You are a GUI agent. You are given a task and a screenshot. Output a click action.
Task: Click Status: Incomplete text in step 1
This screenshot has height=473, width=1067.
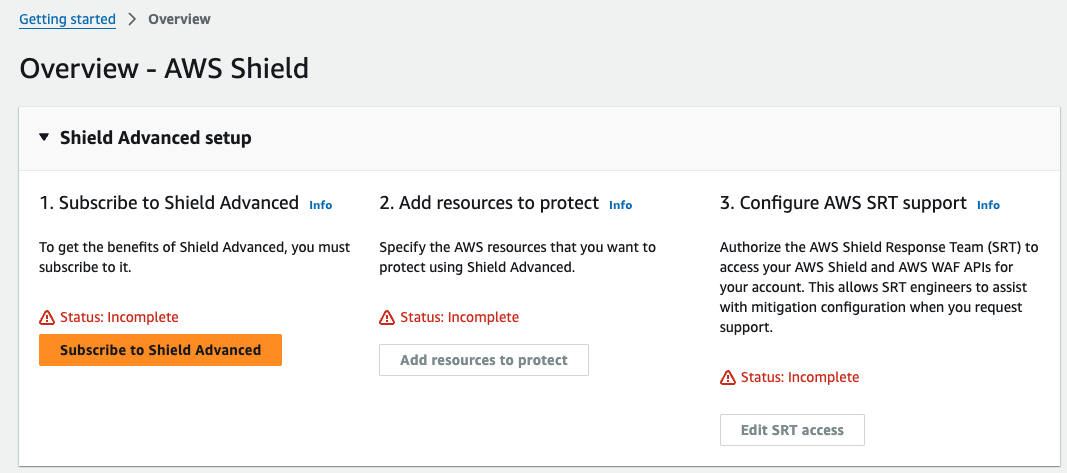pyautogui.click(x=119, y=317)
